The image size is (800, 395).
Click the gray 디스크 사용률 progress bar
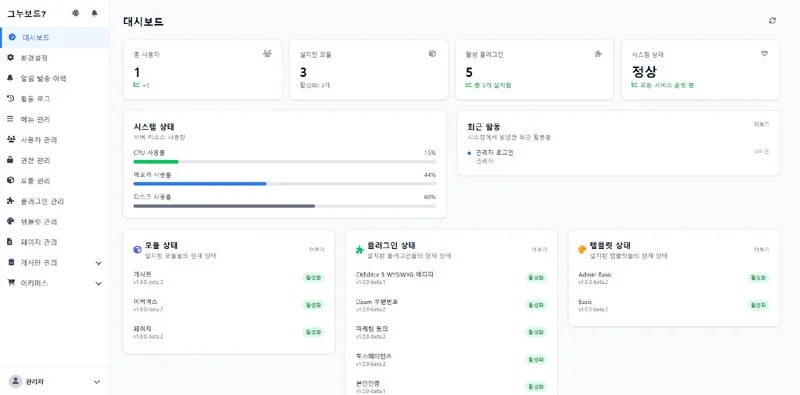click(224, 206)
